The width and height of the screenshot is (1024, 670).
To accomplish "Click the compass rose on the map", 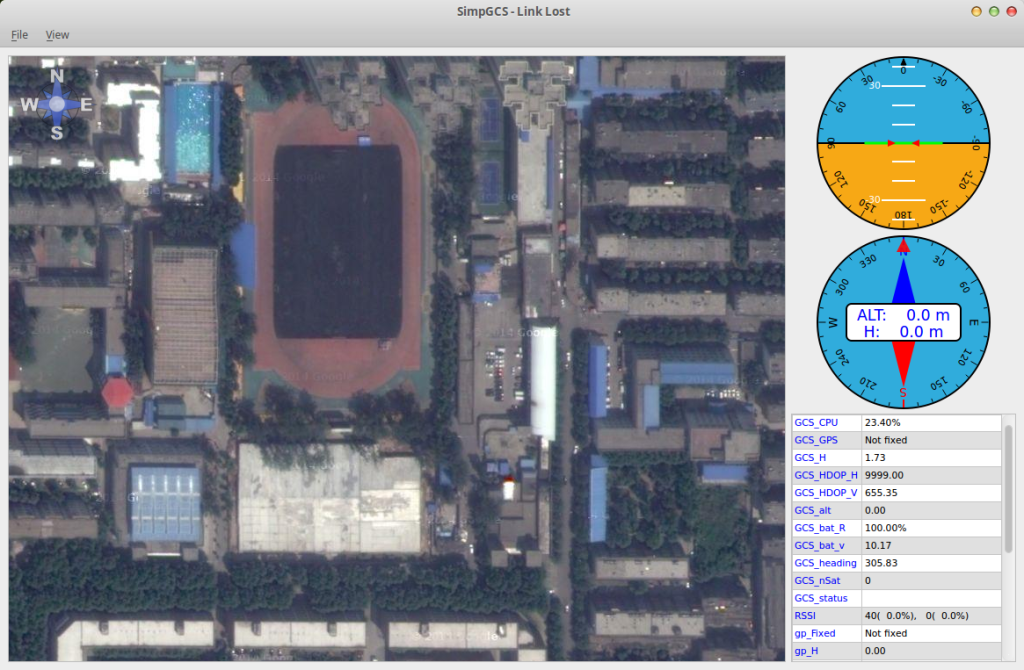I will pyautogui.click(x=57, y=104).
